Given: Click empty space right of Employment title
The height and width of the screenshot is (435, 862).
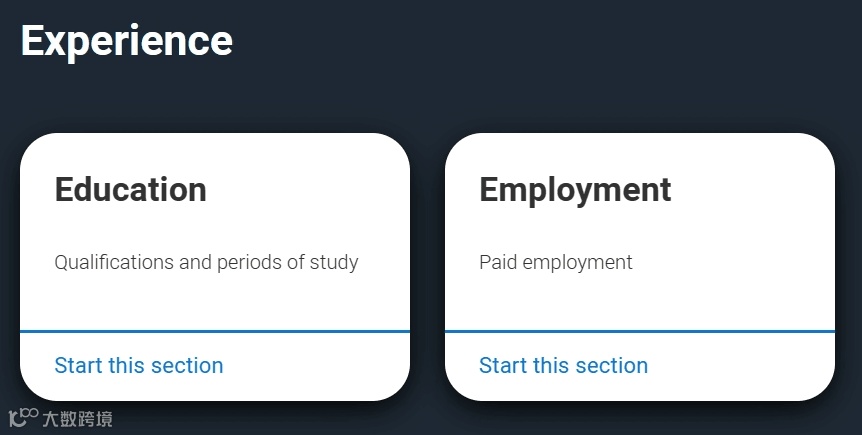Looking at the screenshot, I should [x=750, y=190].
